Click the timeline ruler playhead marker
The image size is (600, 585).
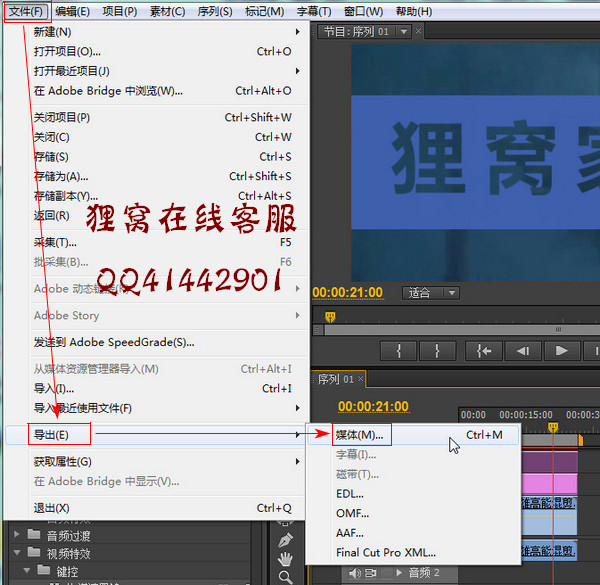(553, 427)
